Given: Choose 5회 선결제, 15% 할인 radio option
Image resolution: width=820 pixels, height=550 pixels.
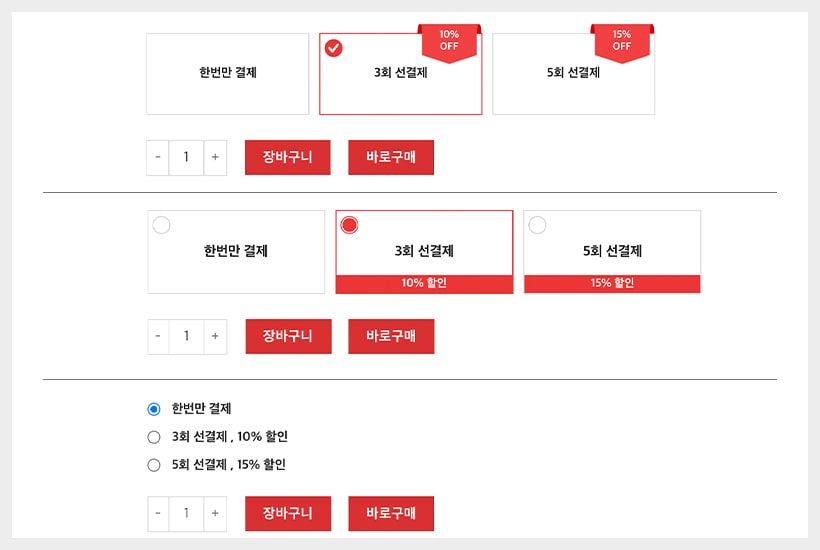Looking at the screenshot, I should pyautogui.click(x=154, y=465).
